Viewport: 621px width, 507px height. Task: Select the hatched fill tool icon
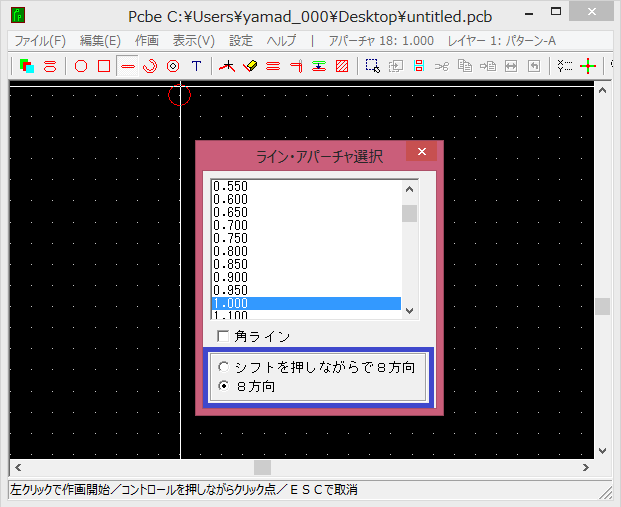pyautogui.click(x=342, y=66)
